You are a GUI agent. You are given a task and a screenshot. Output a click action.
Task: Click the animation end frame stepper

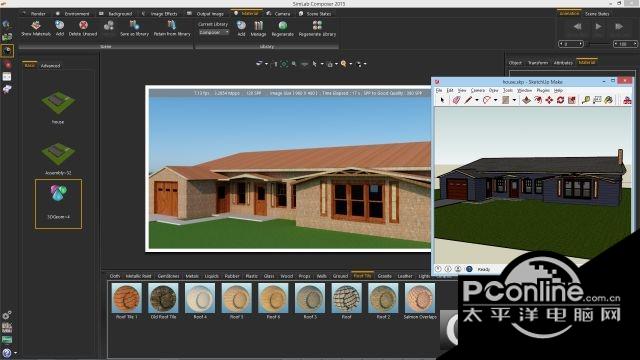(x=625, y=44)
